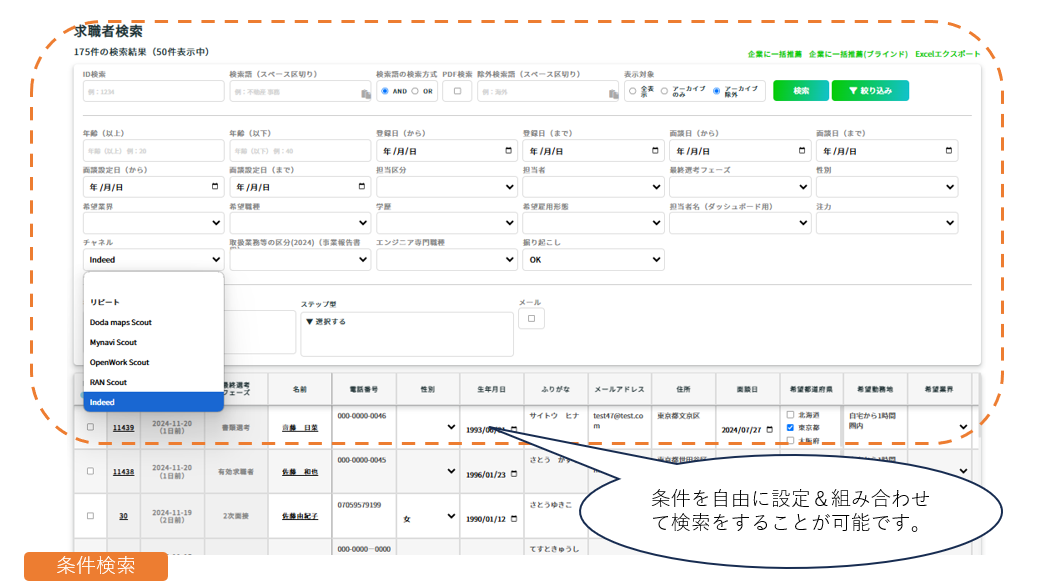The image size is (1051, 582).
Task: Select the OR search method radio button
Action: [415, 91]
